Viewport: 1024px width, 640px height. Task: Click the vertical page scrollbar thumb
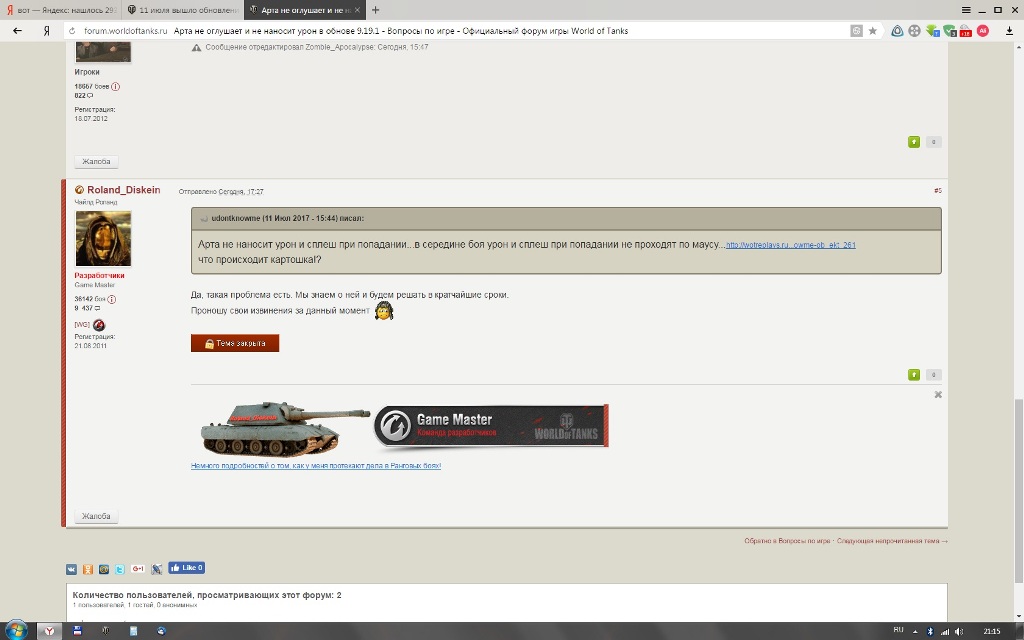click(1018, 490)
